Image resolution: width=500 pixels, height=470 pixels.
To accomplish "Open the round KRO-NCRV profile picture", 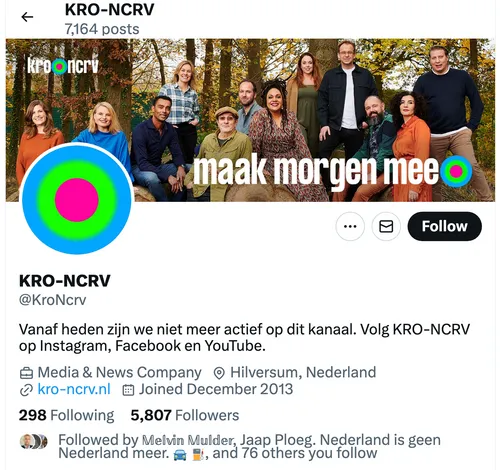I will 77,200.
